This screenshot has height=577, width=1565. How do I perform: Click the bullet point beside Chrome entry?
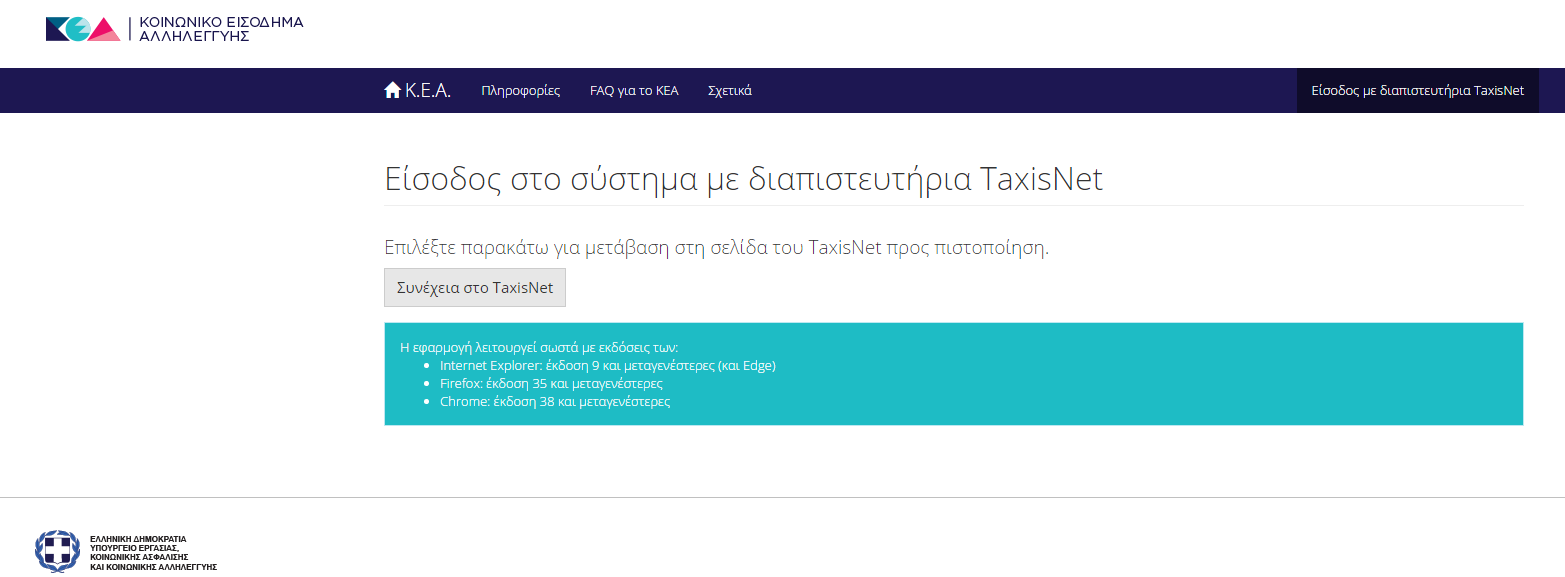click(428, 402)
